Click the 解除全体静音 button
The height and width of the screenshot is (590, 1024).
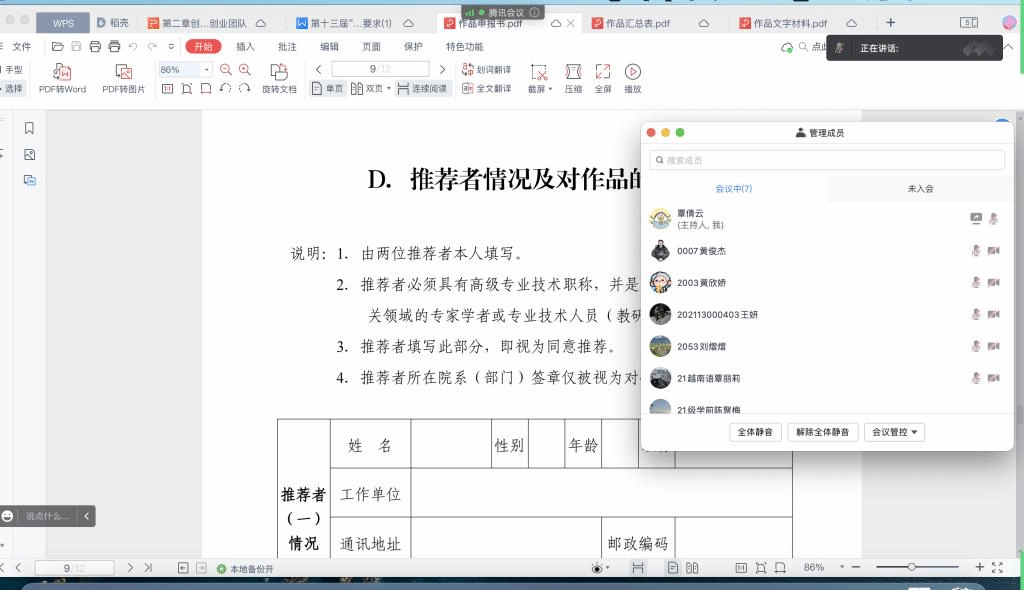point(822,432)
